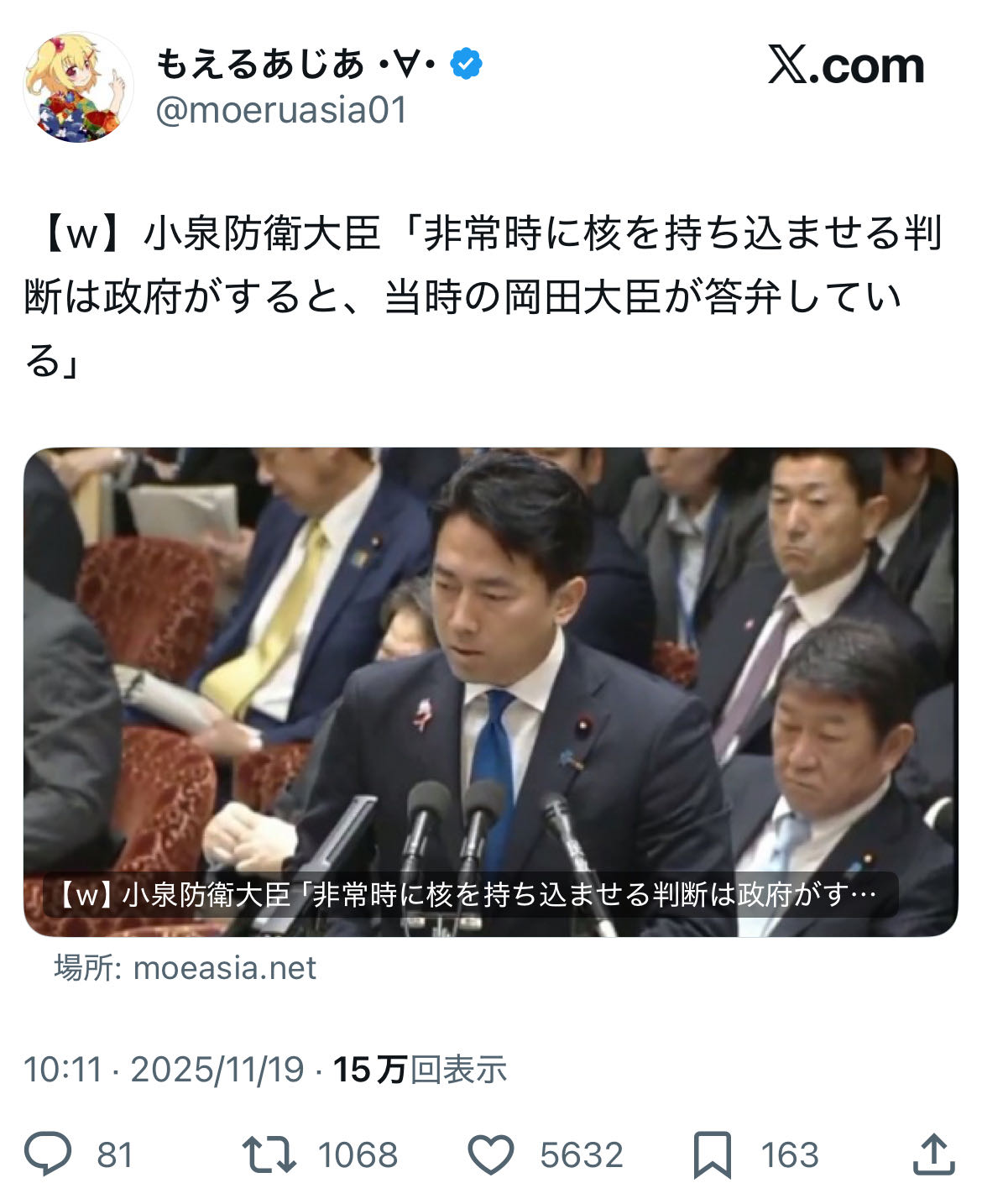Bookmark the post with the bookmark icon
982x1204 pixels.
(713, 1155)
